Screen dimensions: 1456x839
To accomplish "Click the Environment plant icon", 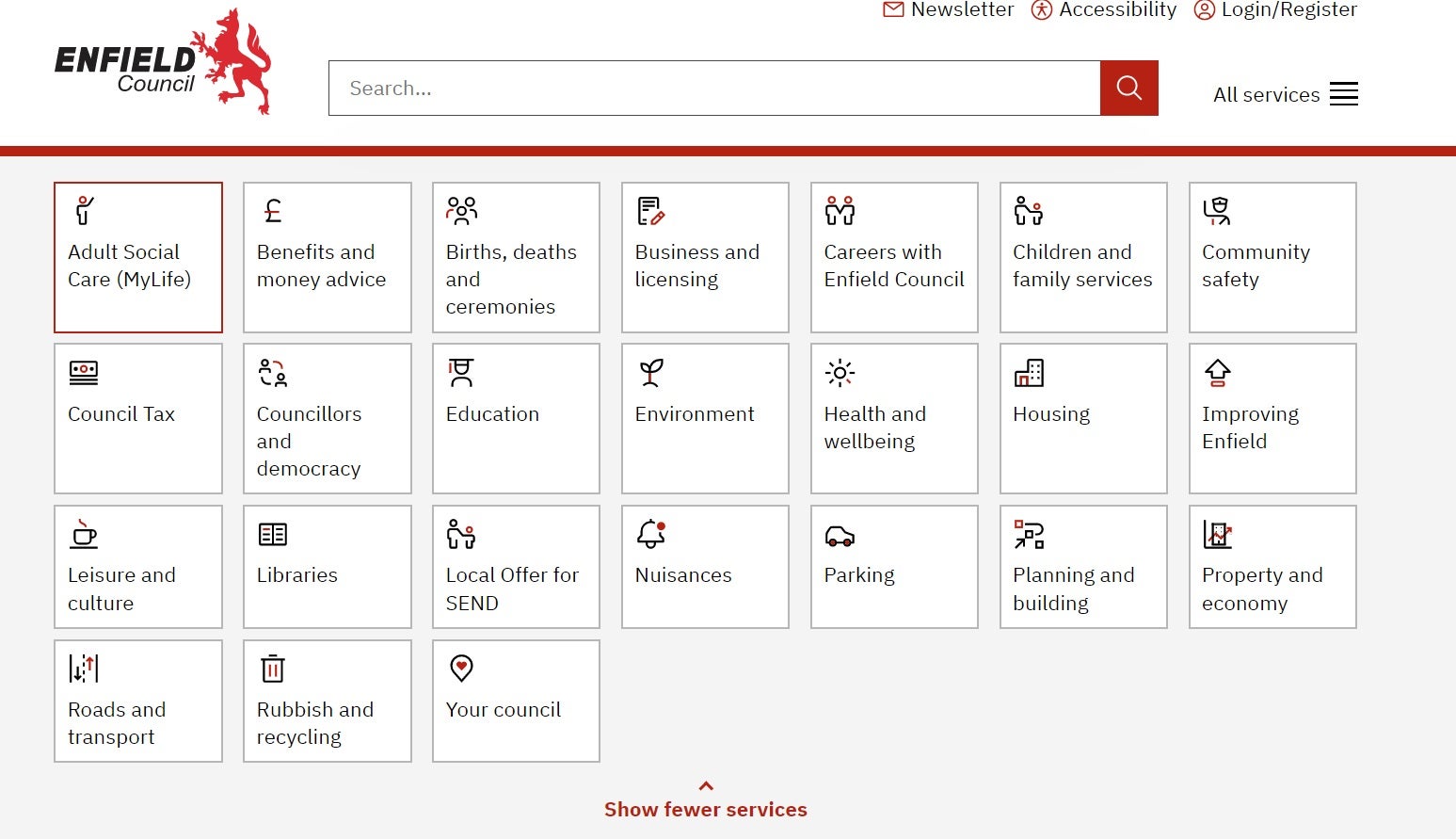I will pos(651,371).
